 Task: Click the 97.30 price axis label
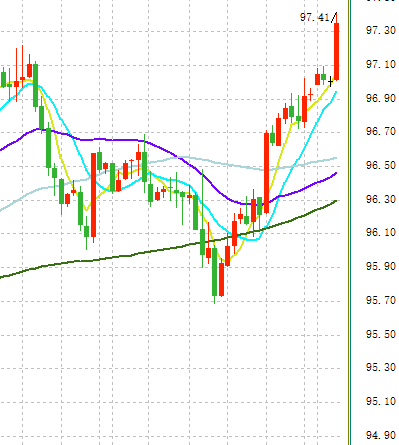point(381,30)
